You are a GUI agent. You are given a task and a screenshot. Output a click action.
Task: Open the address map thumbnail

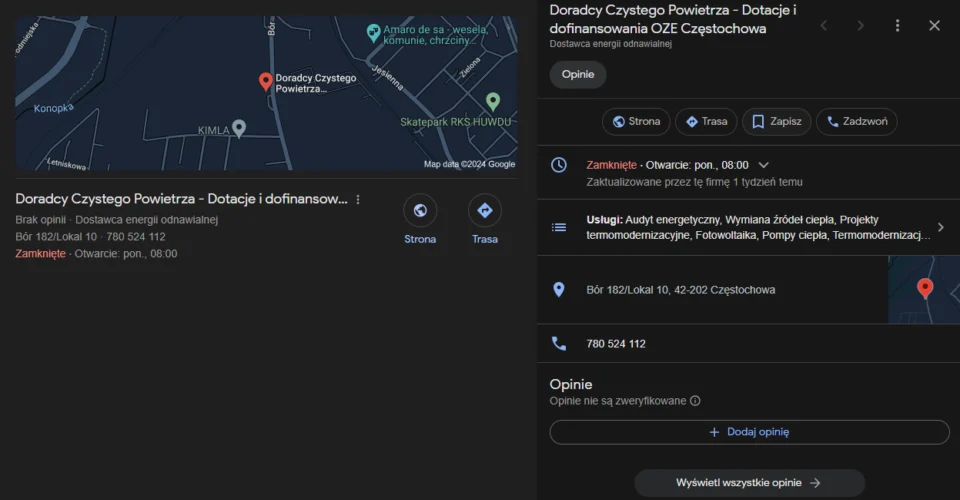point(923,290)
